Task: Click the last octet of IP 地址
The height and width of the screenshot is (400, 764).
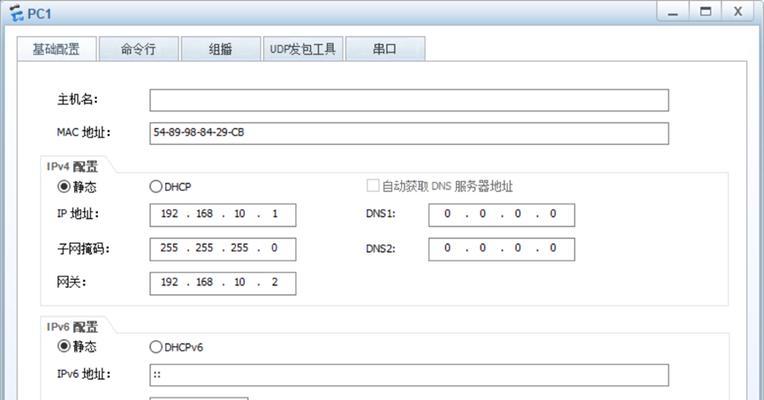Action: click(x=275, y=214)
